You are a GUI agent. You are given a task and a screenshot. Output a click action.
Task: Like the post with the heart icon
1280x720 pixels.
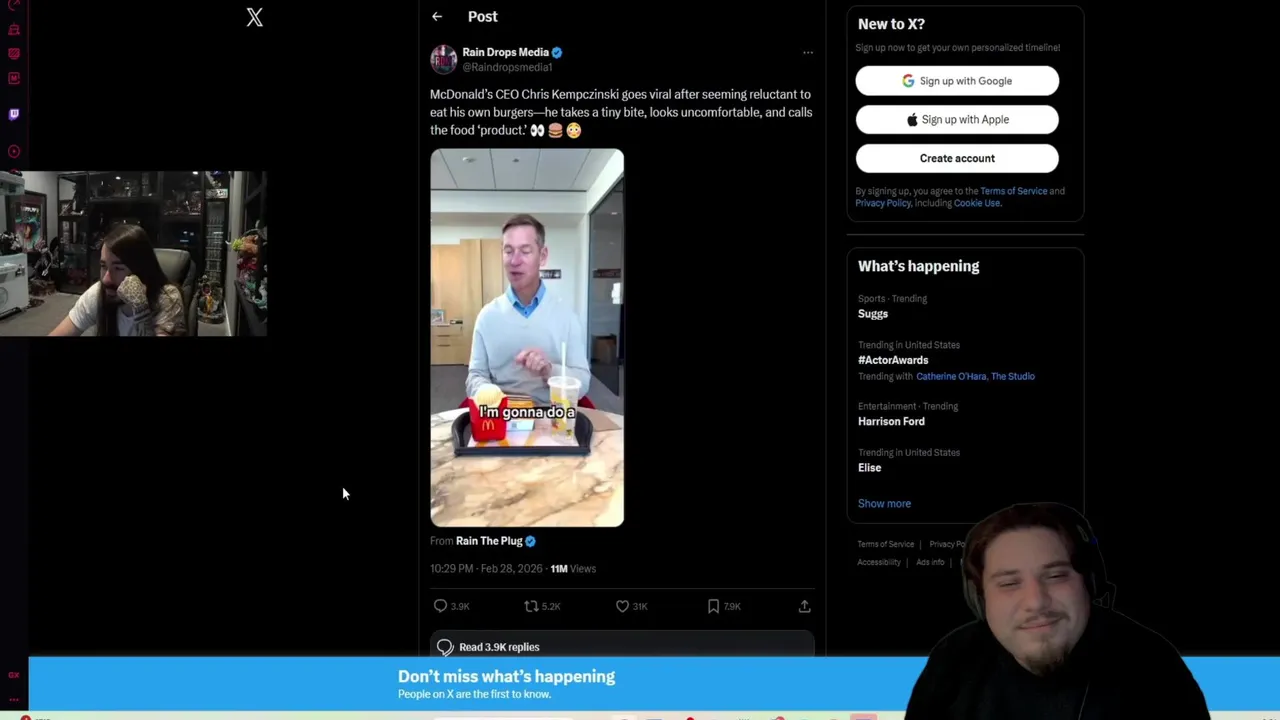(622, 606)
